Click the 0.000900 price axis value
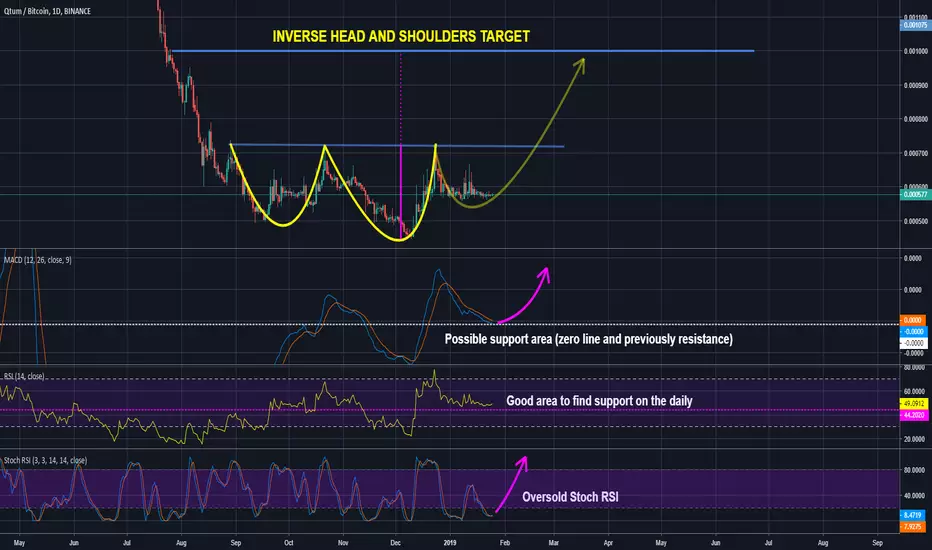Image resolution: width=932 pixels, height=550 pixels. tap(915, 85)
